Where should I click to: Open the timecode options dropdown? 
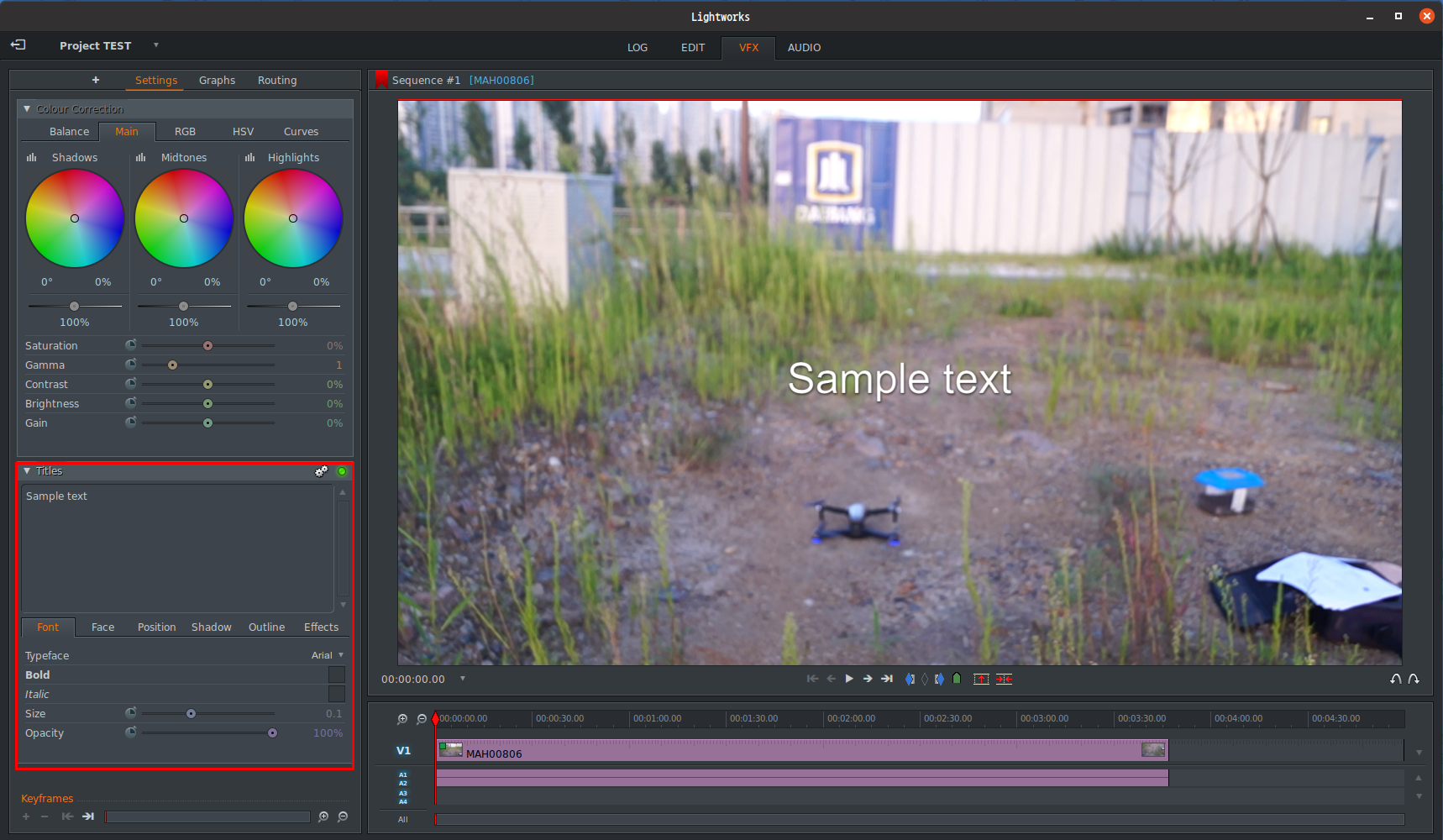(x=463, y=679)
